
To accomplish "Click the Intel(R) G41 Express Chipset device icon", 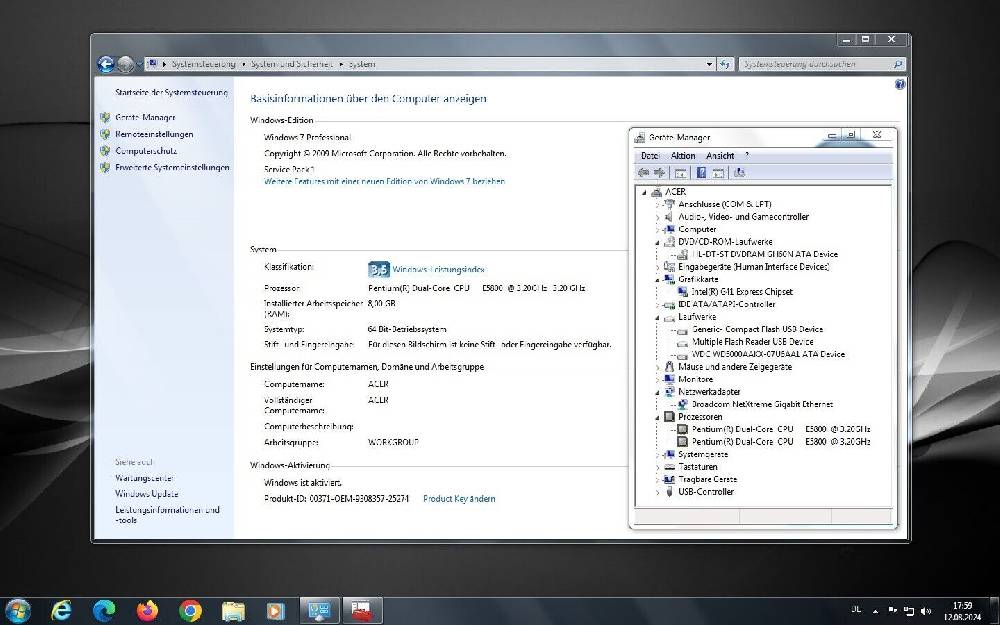I will click(x=683, y=291).
